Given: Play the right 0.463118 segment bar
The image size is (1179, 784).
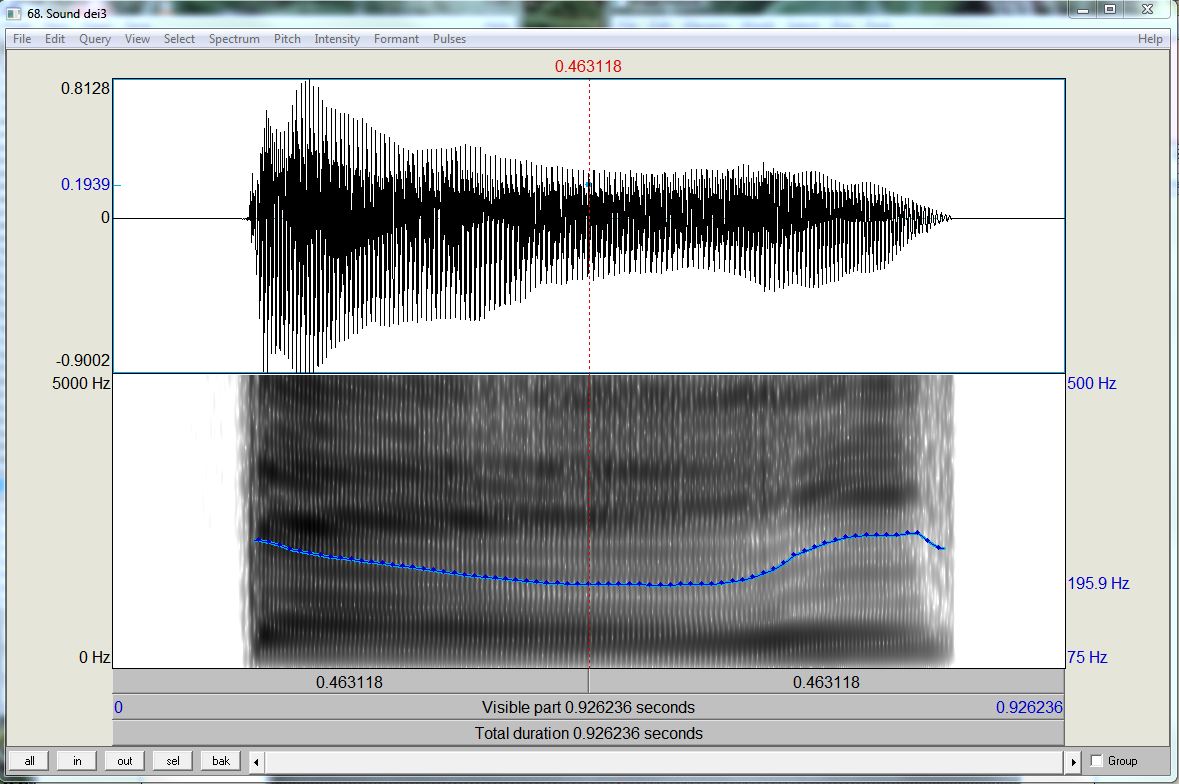Looking at the screenshot, I should [x=826, y=682].
